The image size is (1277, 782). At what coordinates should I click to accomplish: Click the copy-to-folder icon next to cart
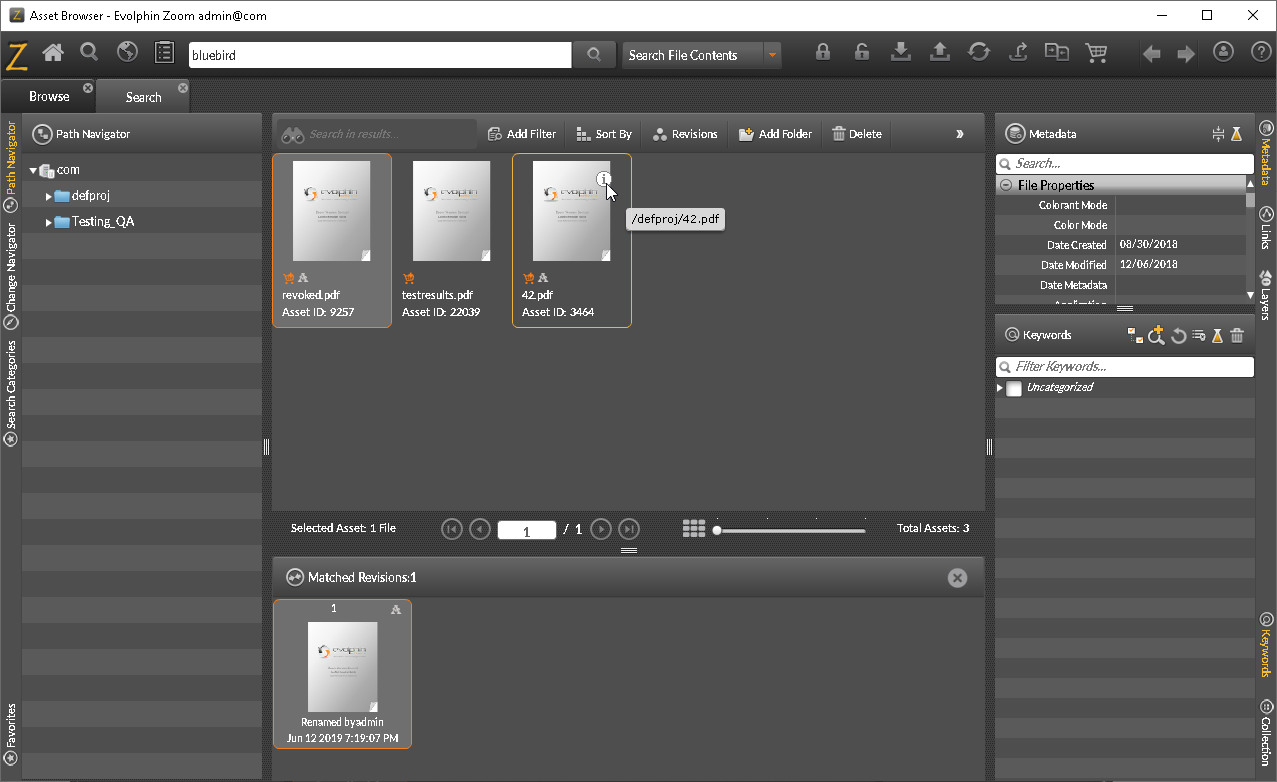tap(1057, 53)
